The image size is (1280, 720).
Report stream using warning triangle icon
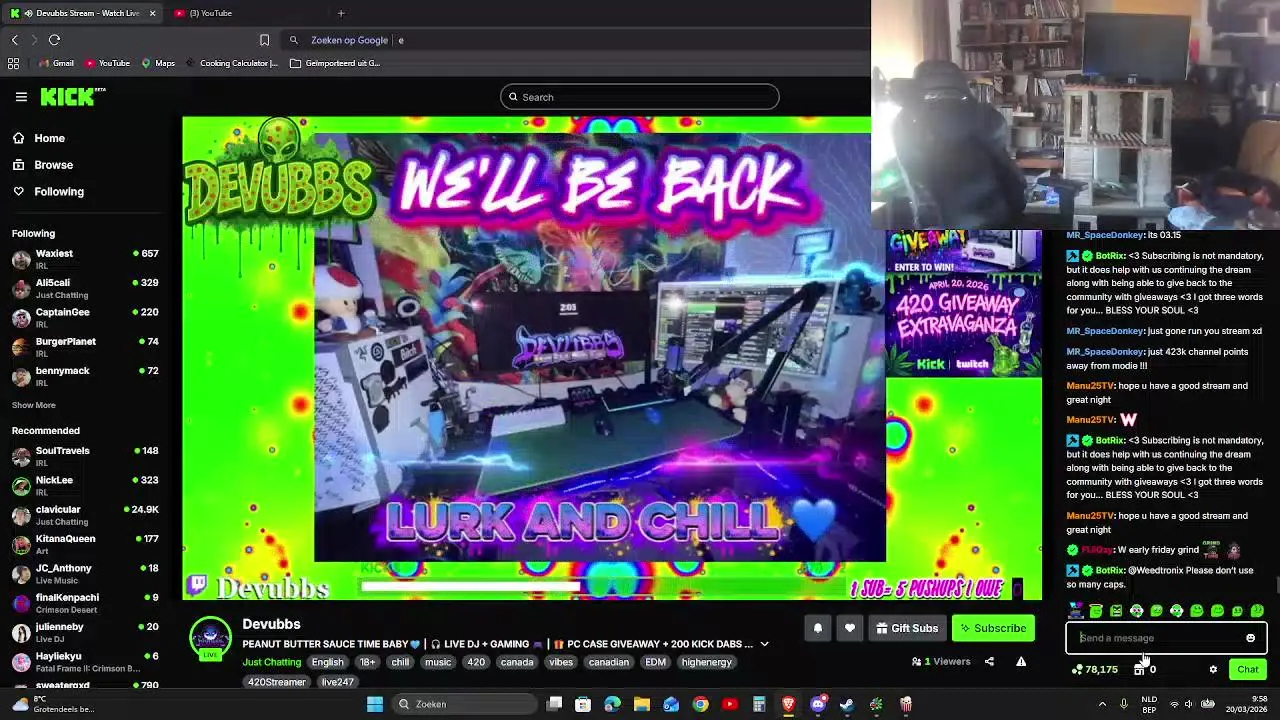coord(1021,661)
